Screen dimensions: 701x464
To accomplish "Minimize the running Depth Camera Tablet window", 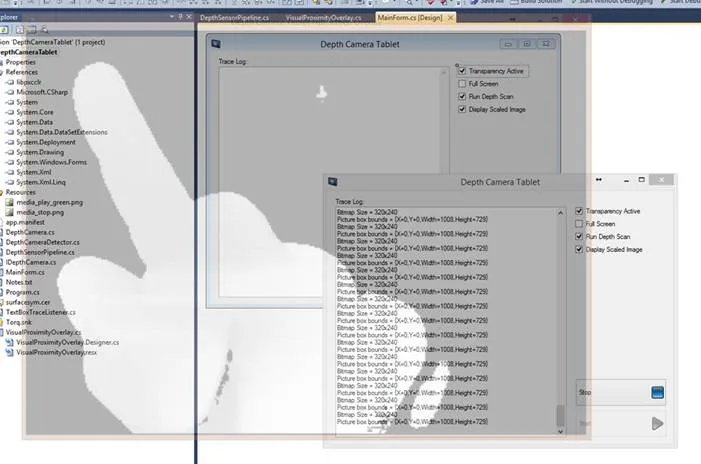I will tap(626, 180).
